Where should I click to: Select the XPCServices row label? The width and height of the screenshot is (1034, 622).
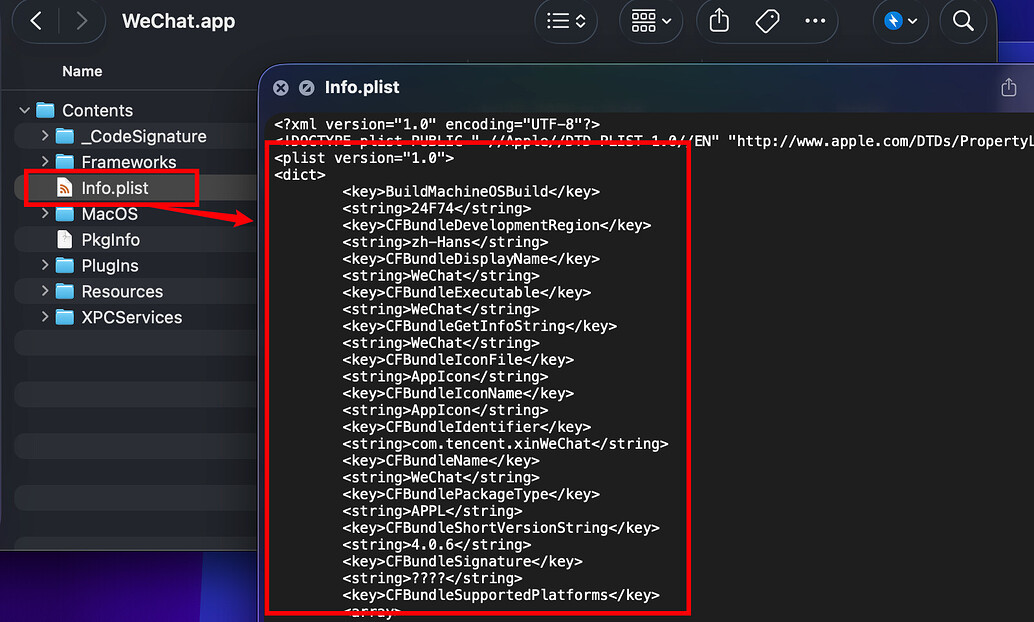pyautogui.click(x=132, y=317)
